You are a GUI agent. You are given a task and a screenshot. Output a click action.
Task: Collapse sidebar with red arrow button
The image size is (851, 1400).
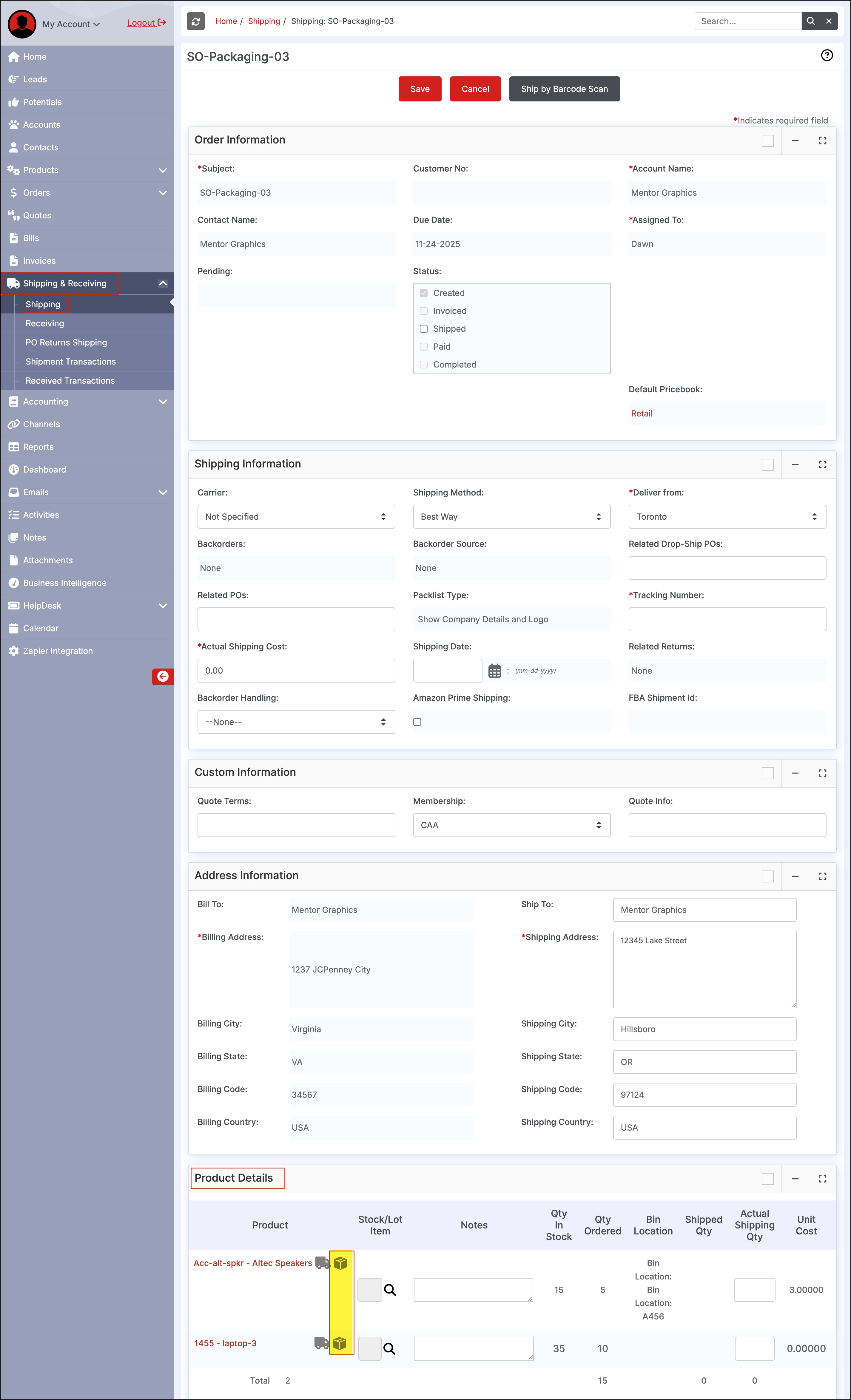point(163,676)
